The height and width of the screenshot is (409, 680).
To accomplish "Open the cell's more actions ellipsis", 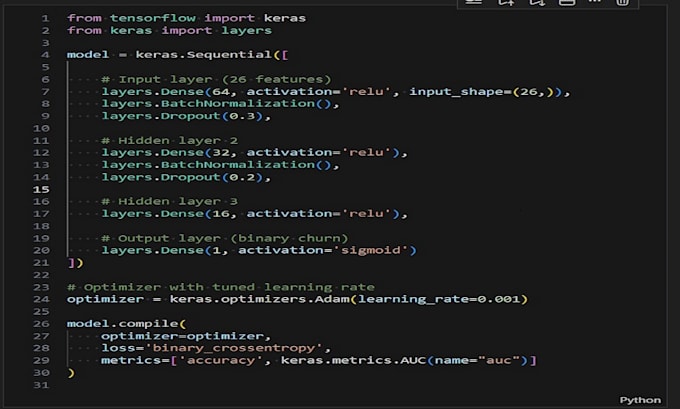I will [x=595, y=1].
